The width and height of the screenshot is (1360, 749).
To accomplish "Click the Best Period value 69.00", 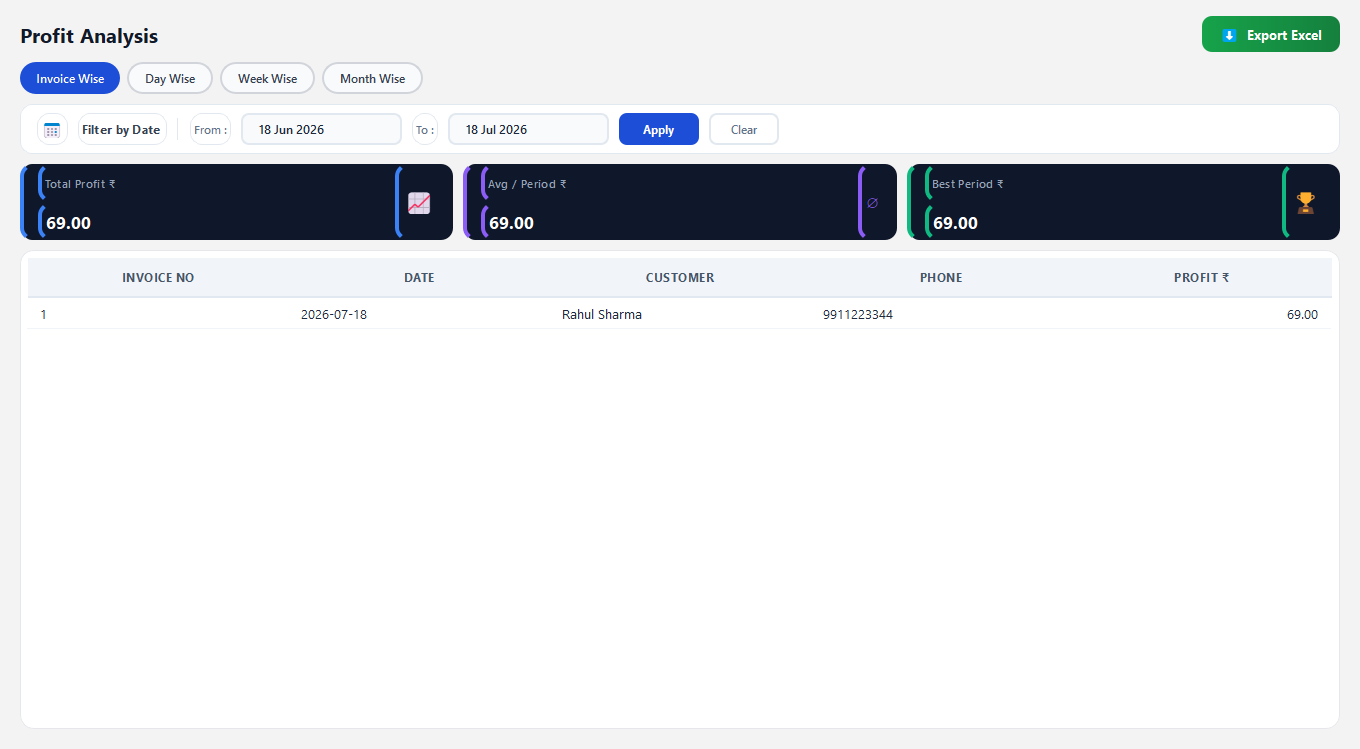I will [x=955, y=223].
